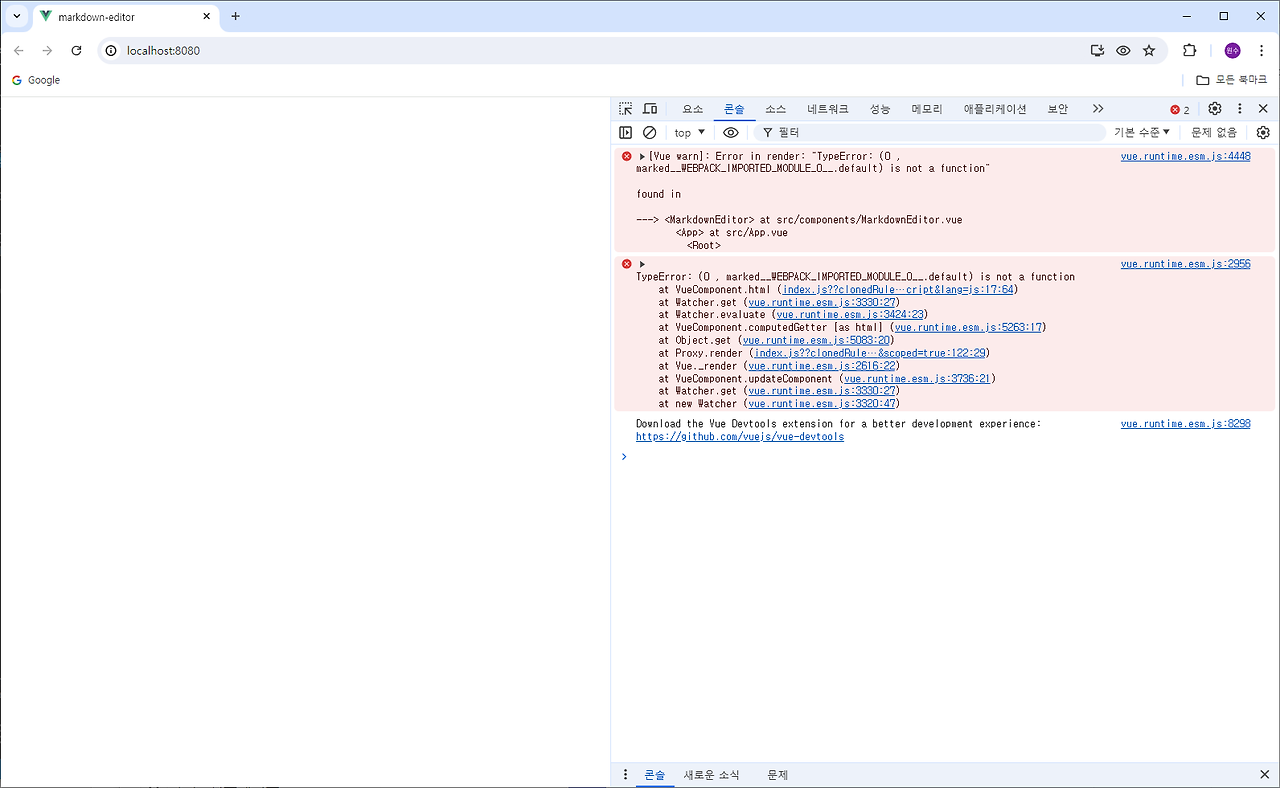
Task: Open the 네트워크 tab
Action: (828, 109)
